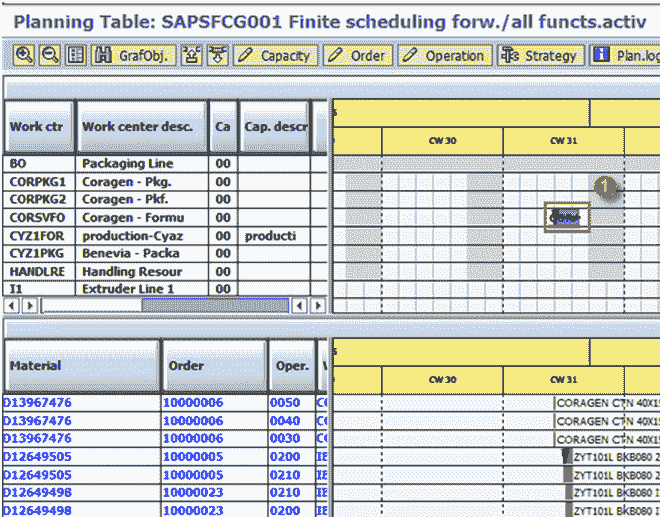This screenshot has width=660, height=517.
Task: Open the Order edit button
Action: click(358, 55)
